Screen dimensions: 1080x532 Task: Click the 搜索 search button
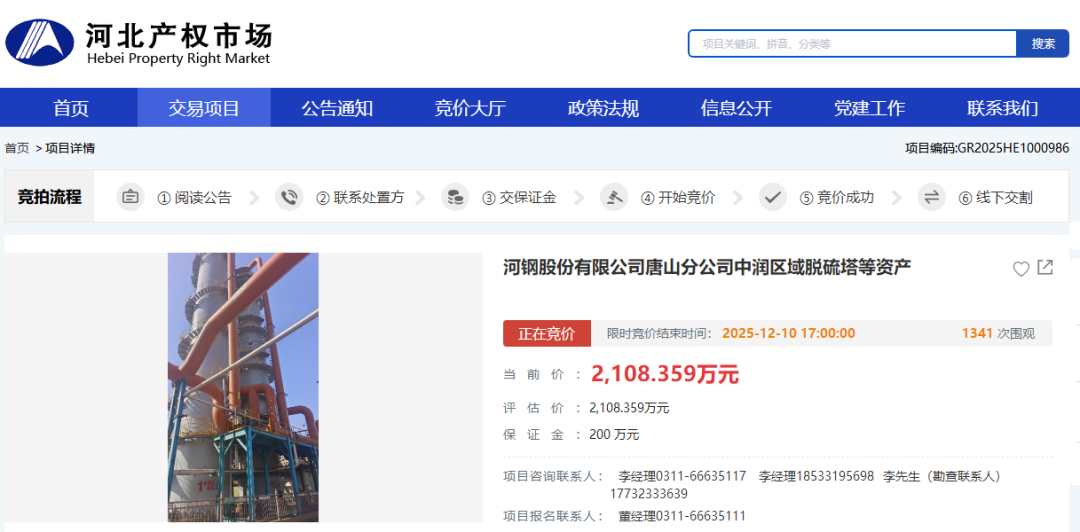click(x=1043, y=43)
